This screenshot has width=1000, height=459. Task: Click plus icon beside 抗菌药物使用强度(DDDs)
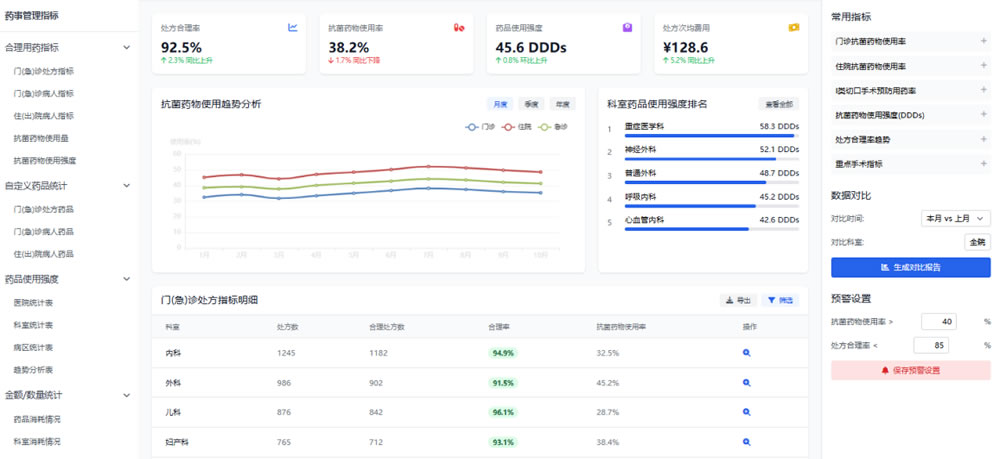[x=983, y=115]
